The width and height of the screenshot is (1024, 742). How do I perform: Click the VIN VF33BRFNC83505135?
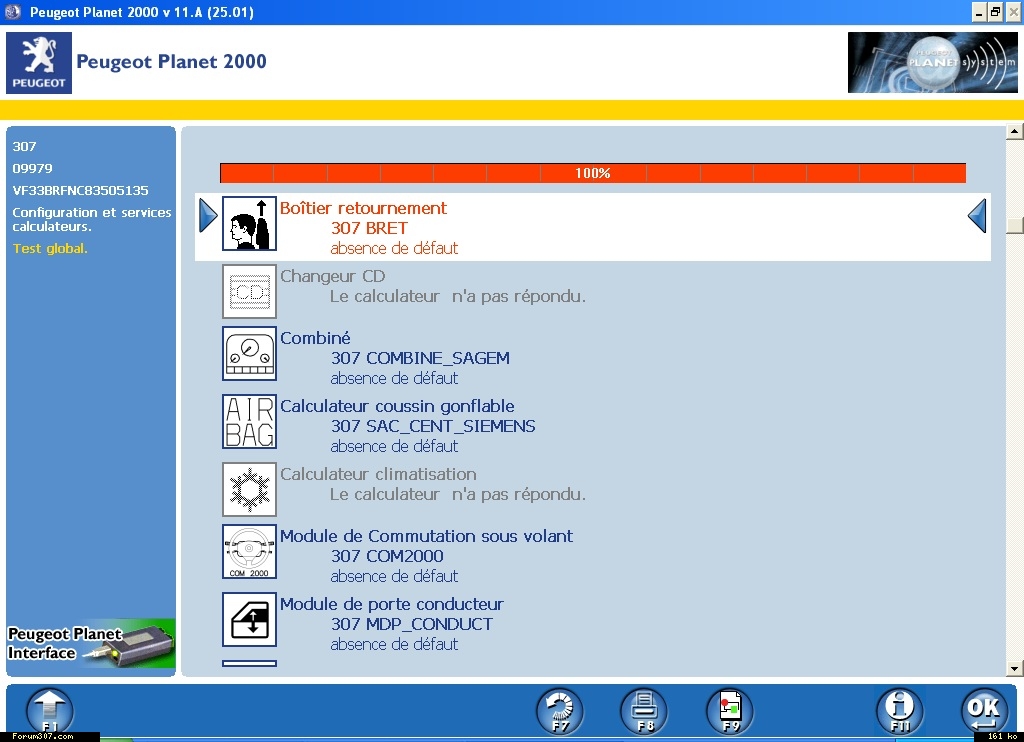pos(80,190)
